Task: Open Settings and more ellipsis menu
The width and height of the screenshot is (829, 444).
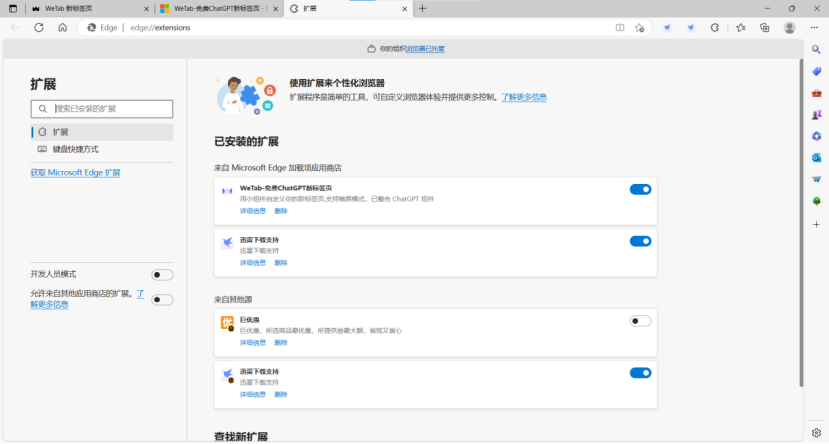Action: point(814,27)
